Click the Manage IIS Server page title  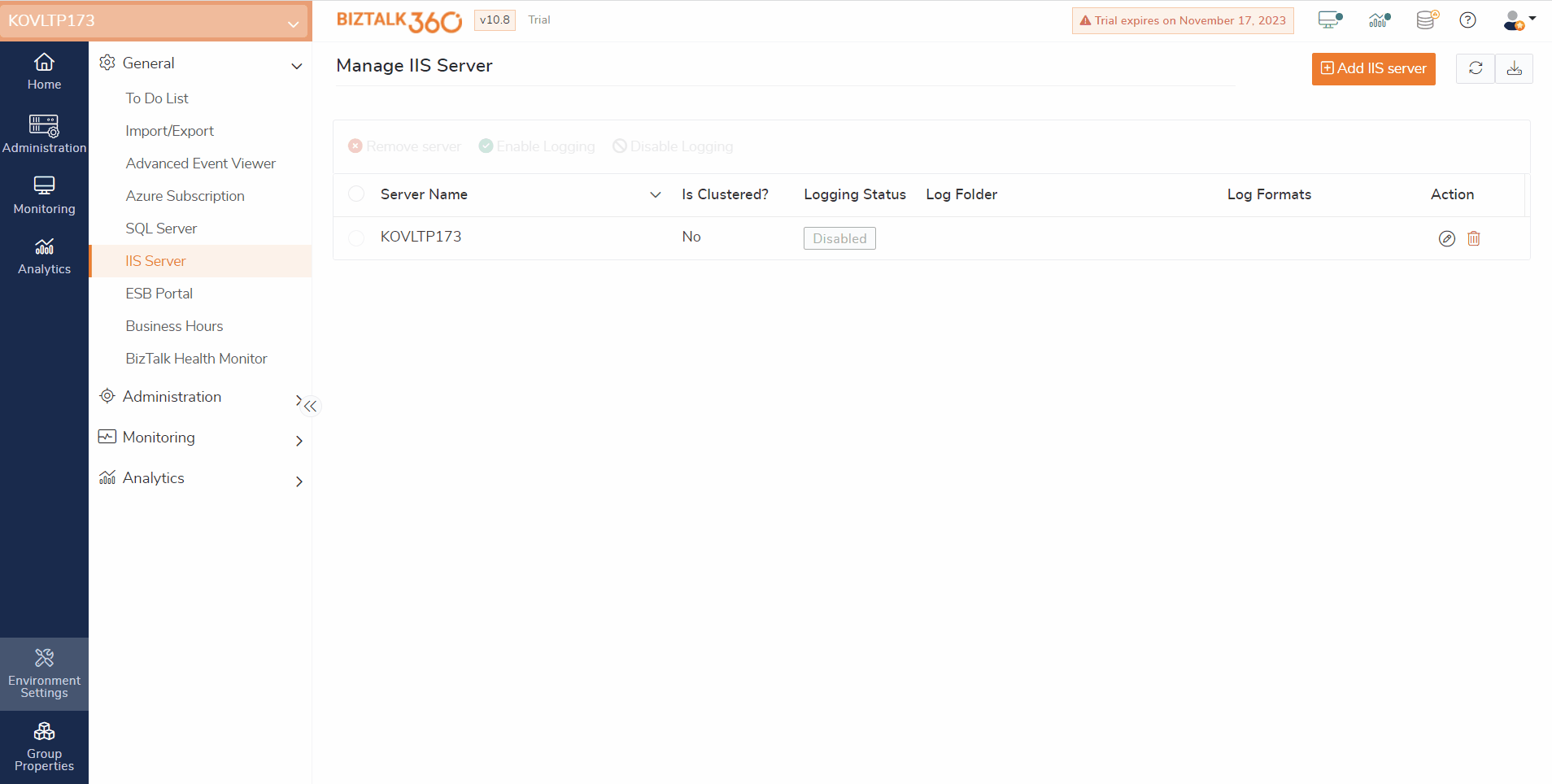pos(414,66)
